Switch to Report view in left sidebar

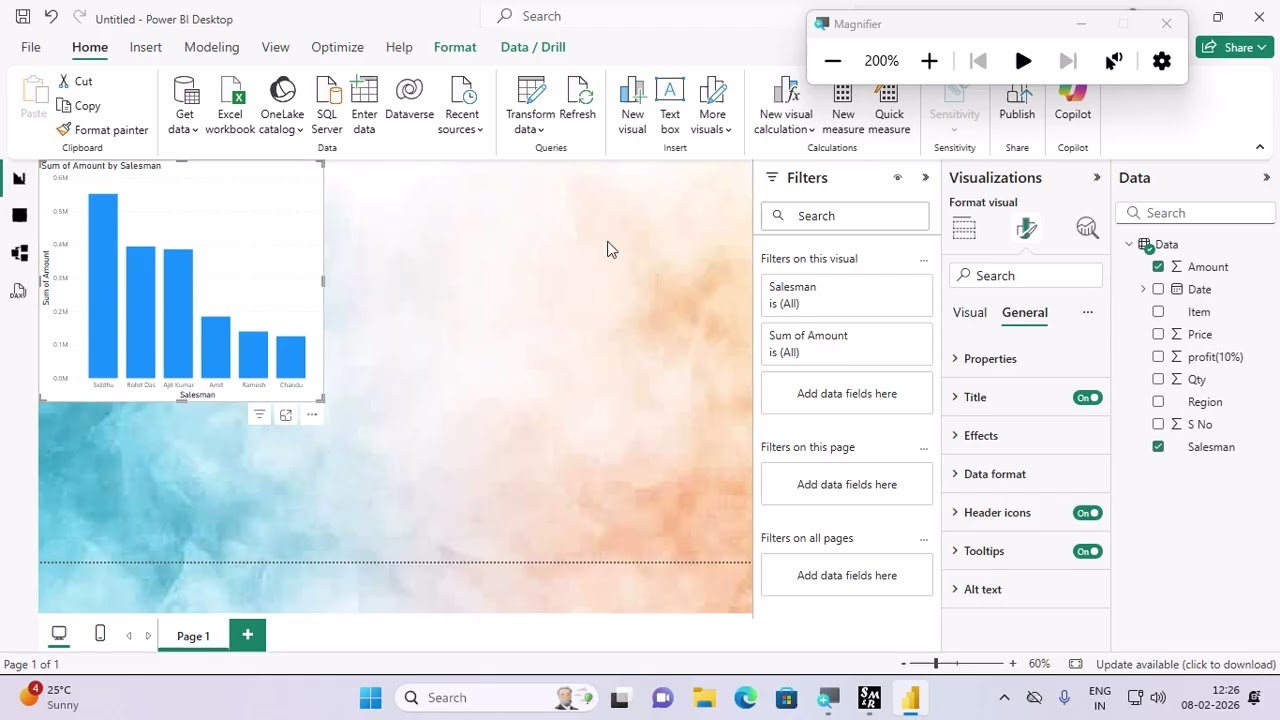[19, 178]
